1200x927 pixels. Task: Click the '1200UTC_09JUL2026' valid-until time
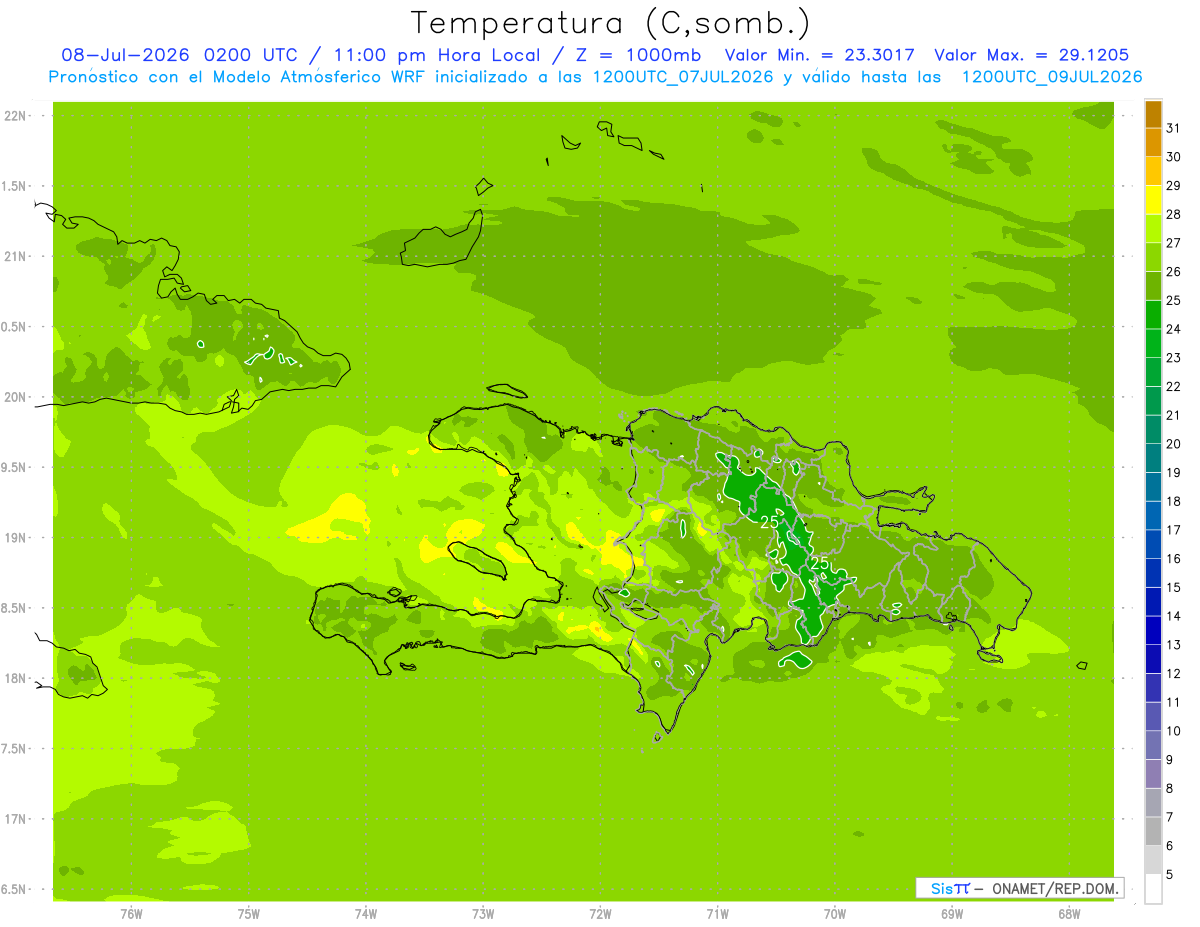[x=1052, y=77]
